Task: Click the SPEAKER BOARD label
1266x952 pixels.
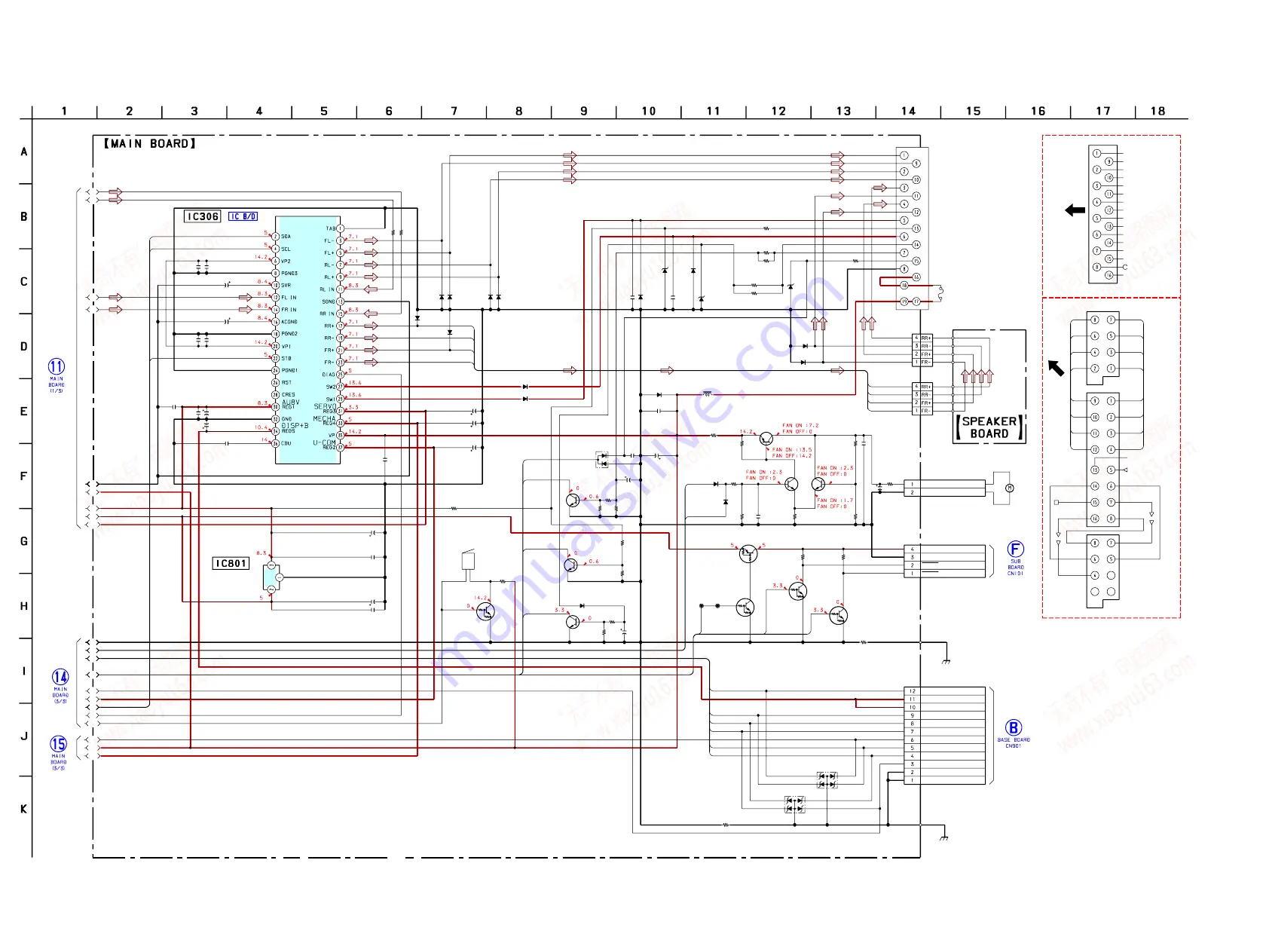Action: click(989, 427)
